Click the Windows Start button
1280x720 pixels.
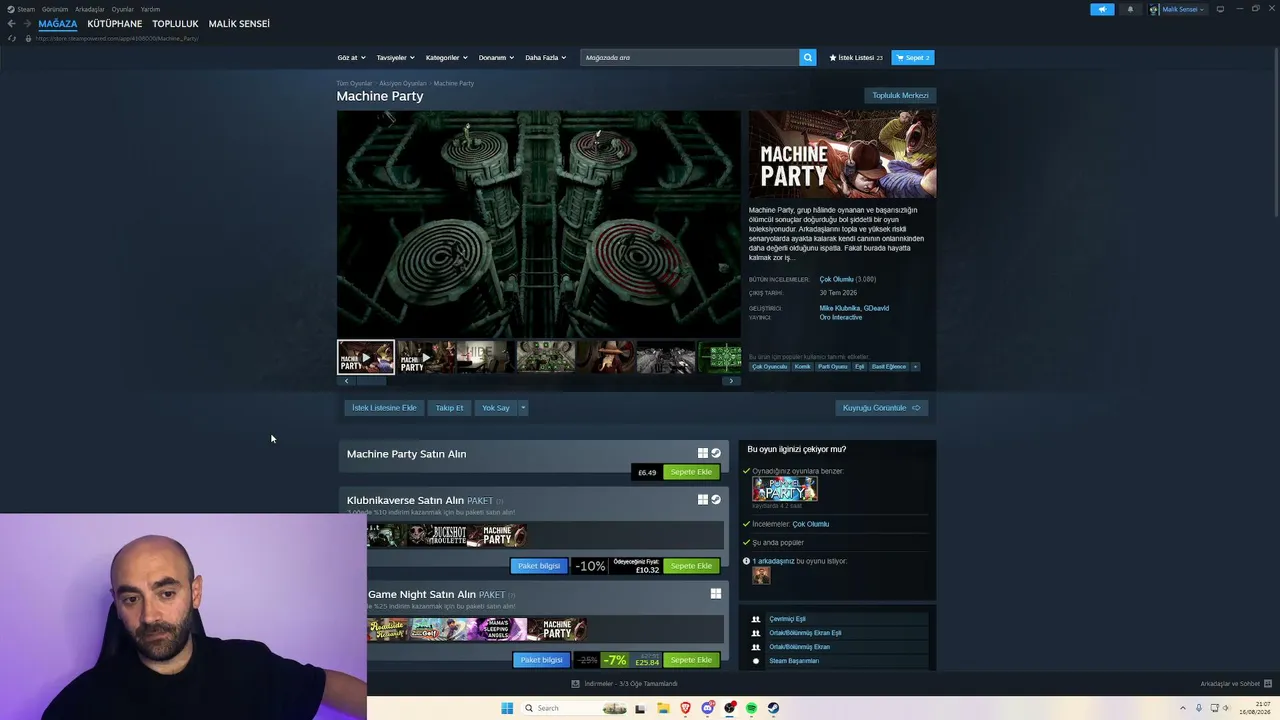(x=507, y=708)
